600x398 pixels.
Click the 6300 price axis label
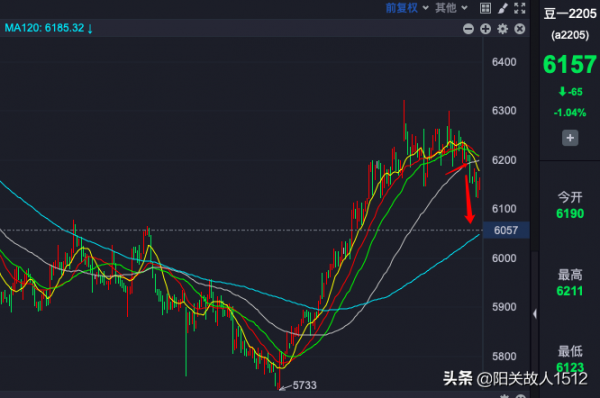[504, 111]
